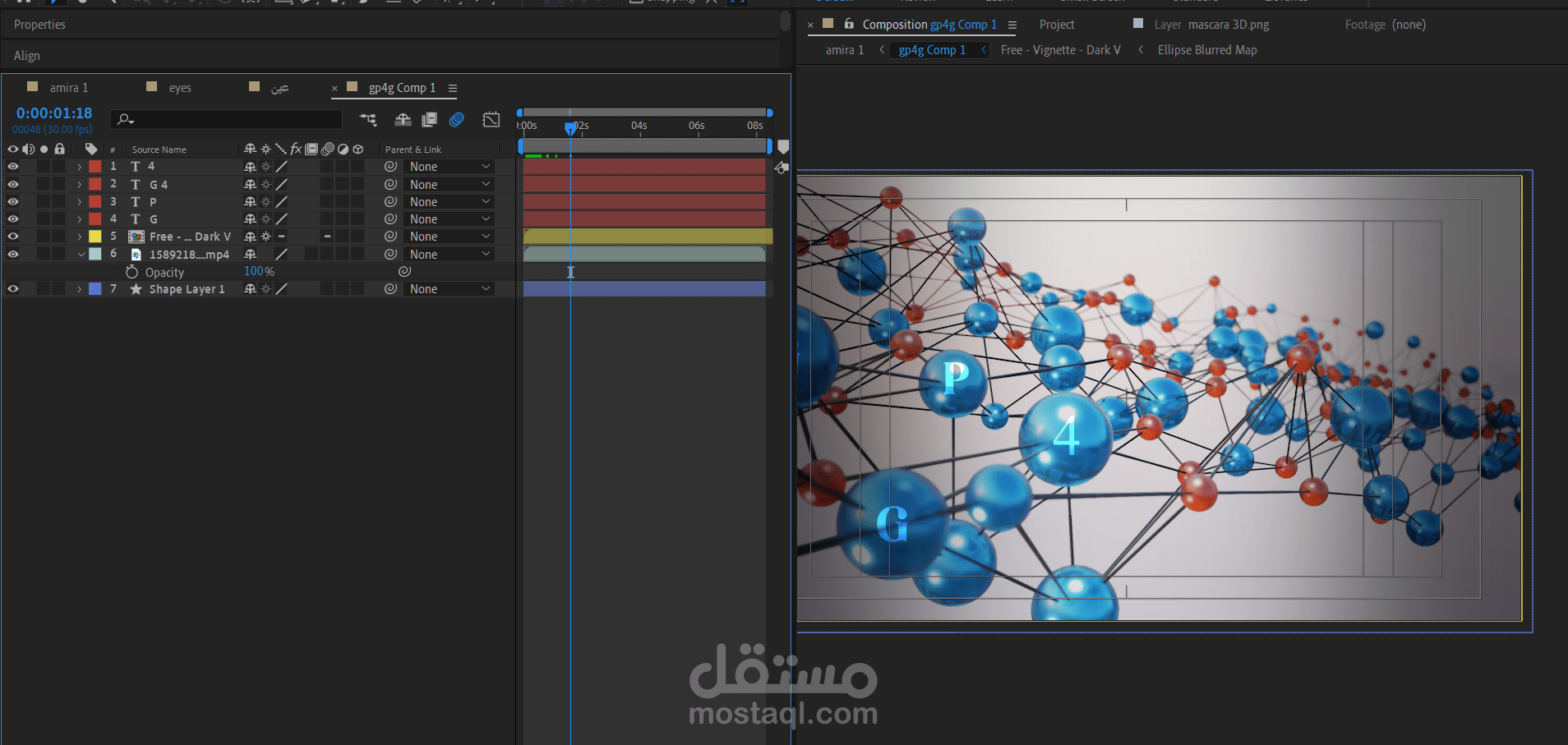1568x745 pixels.
Task: Click Ellipse Blurred Map in the breadcrumb
Action: 1206,50
